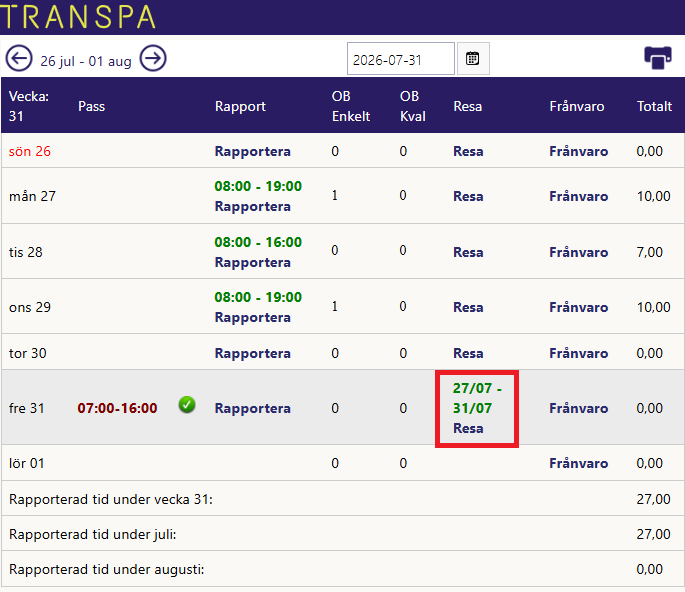Open trip 27/07 - 31/07 on fre 31
The image size is (685, 592).
[477, 398]
